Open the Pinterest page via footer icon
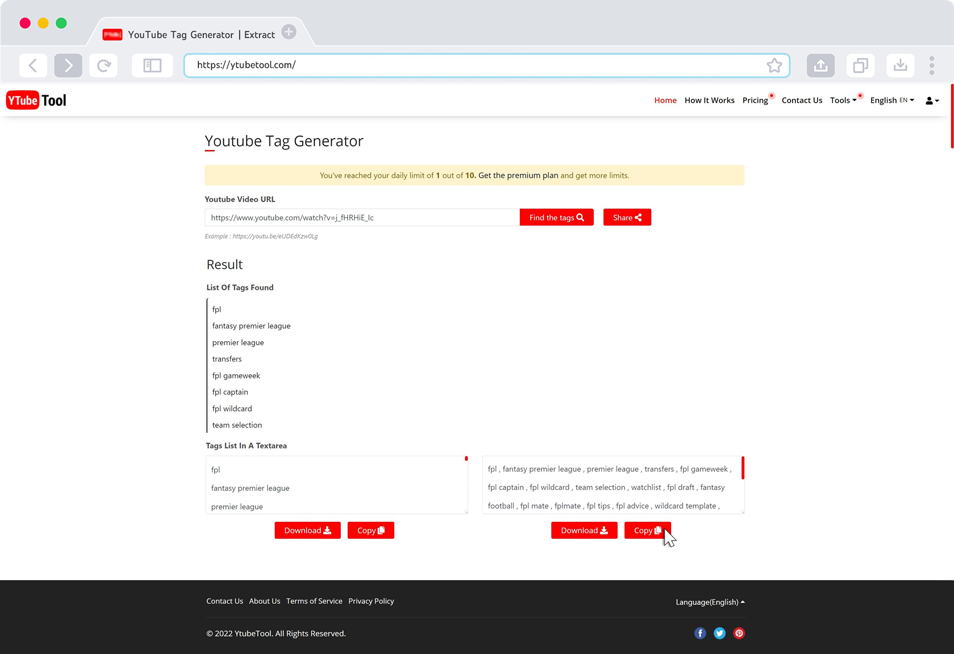 [739, 633]
